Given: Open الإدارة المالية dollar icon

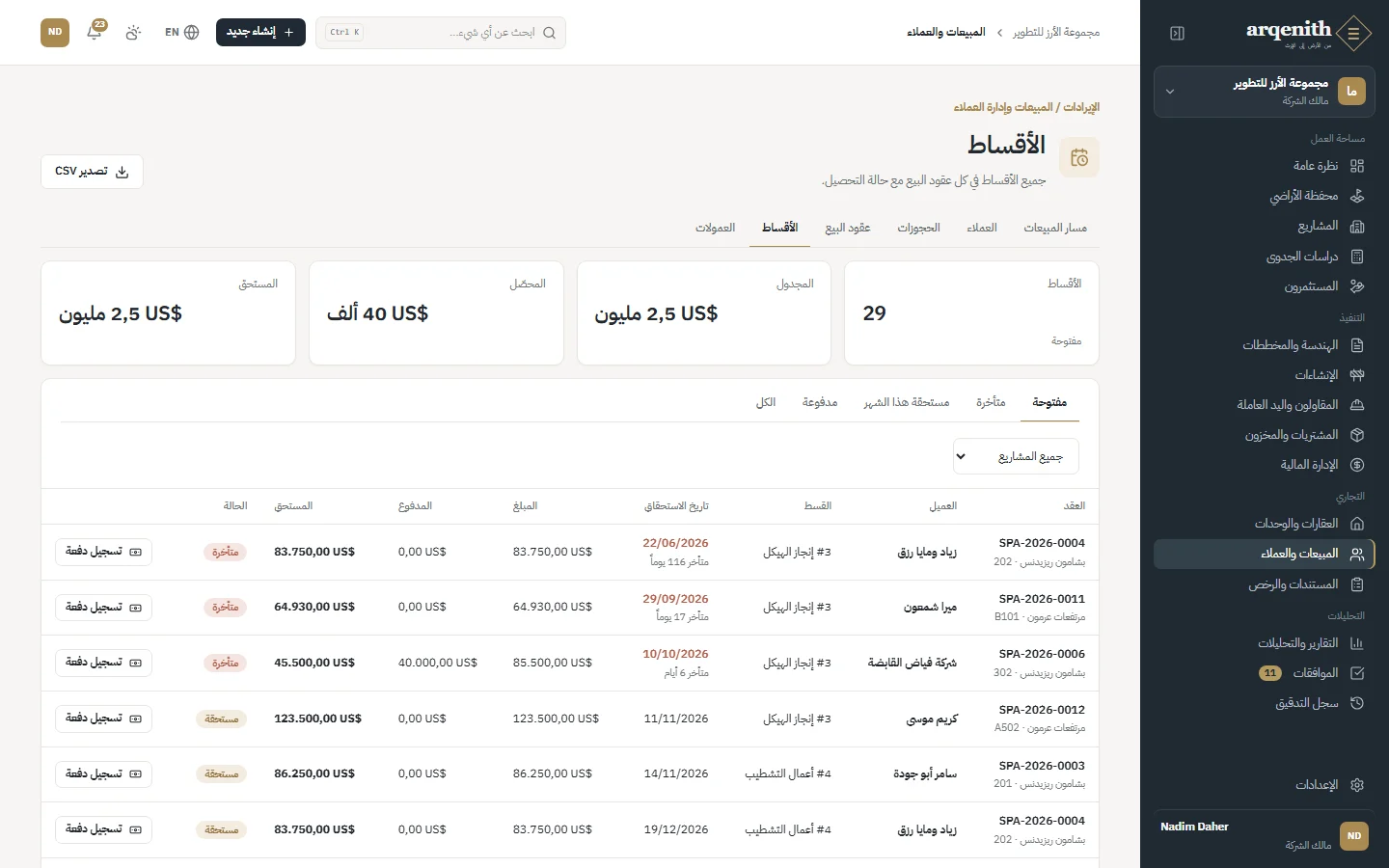Looking at the screenshot, I should (x=1357, y=465).
